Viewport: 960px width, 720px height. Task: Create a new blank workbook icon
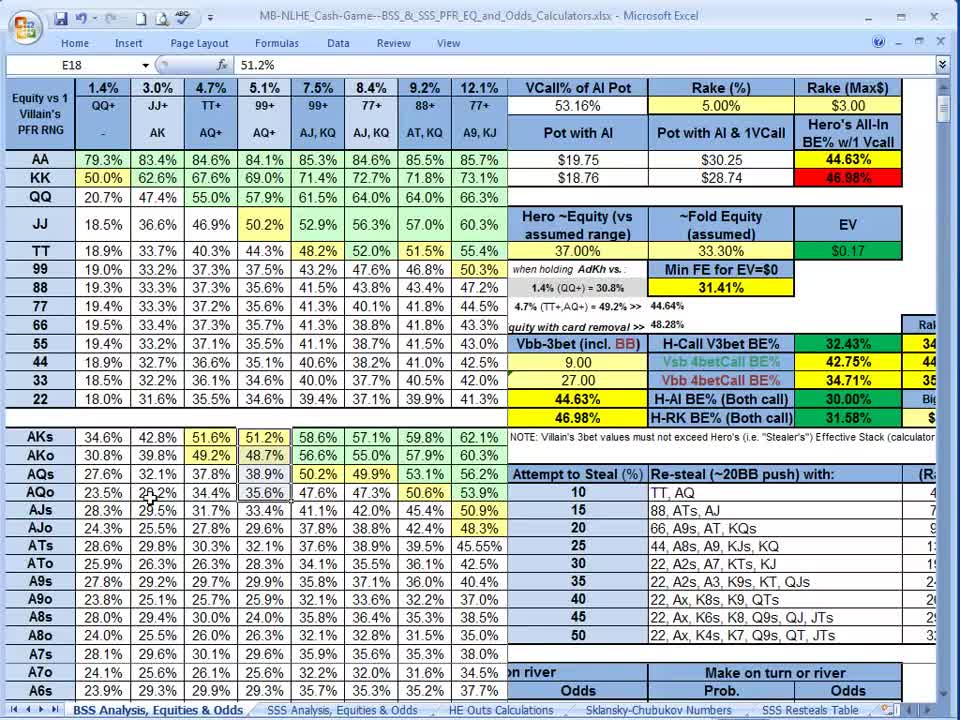tap(141, 19)
